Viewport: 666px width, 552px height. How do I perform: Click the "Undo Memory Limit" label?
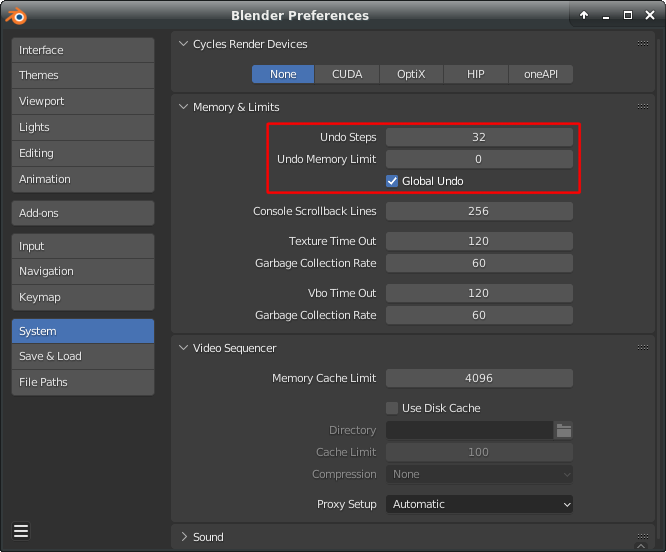click(x=326, y=159)
